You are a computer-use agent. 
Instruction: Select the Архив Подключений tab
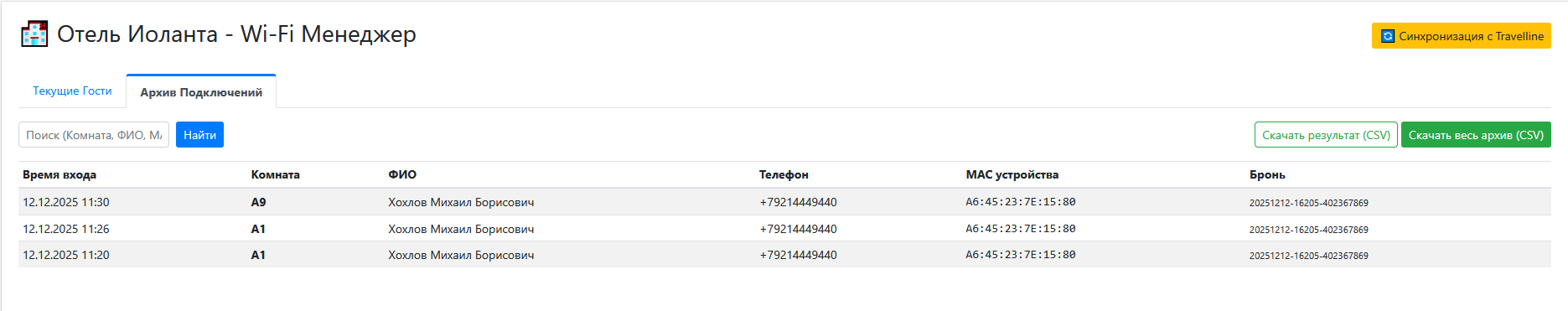[x=201, y=91]
